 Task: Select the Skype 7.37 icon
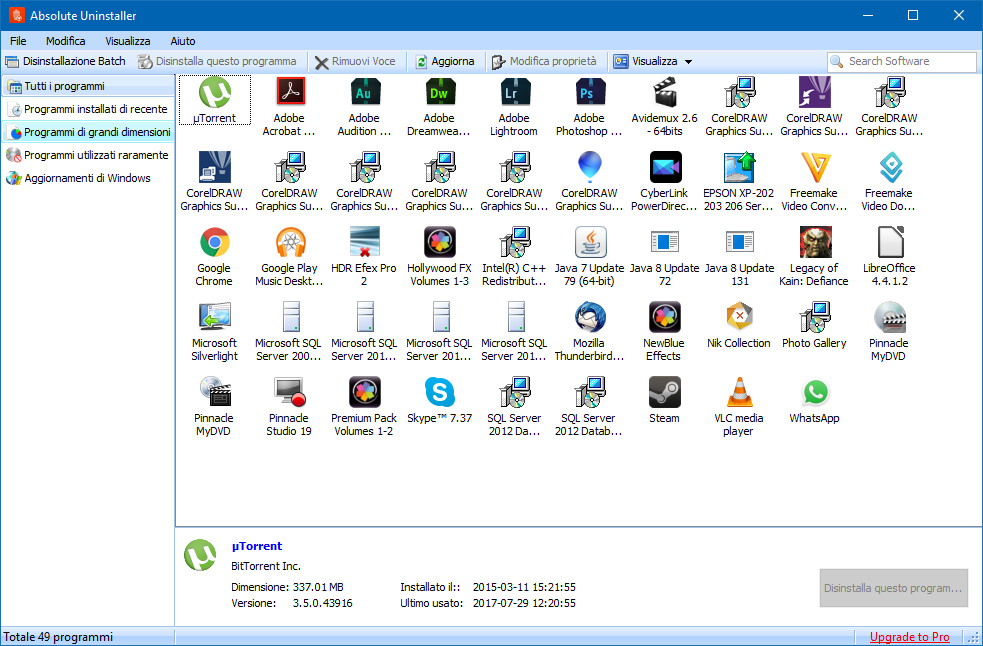(439, 392)
